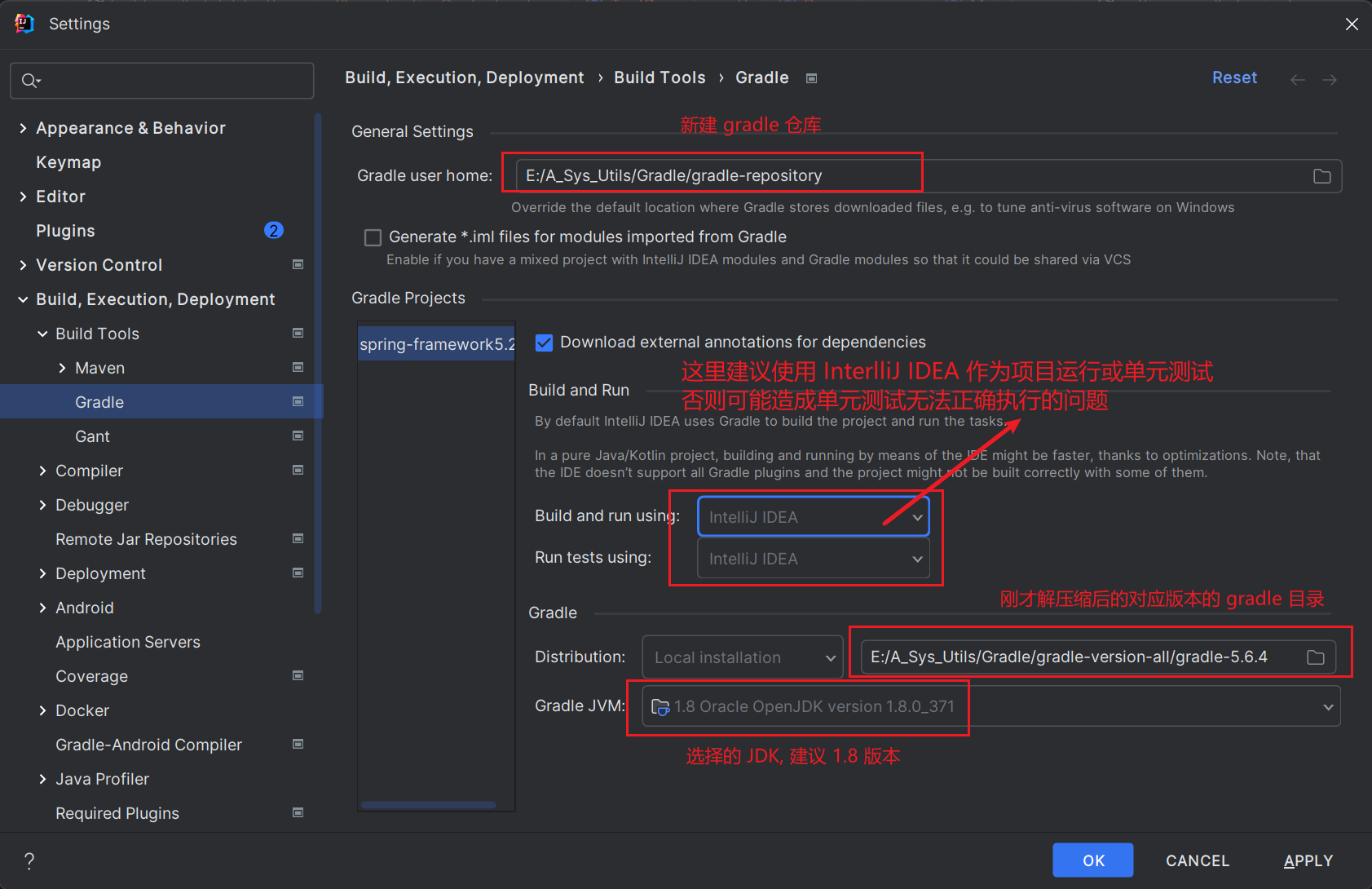Screen dimensions: 1372x889
Task: Click the JDK folder icon in Gradle JVM field
Action: click(660, 707)
